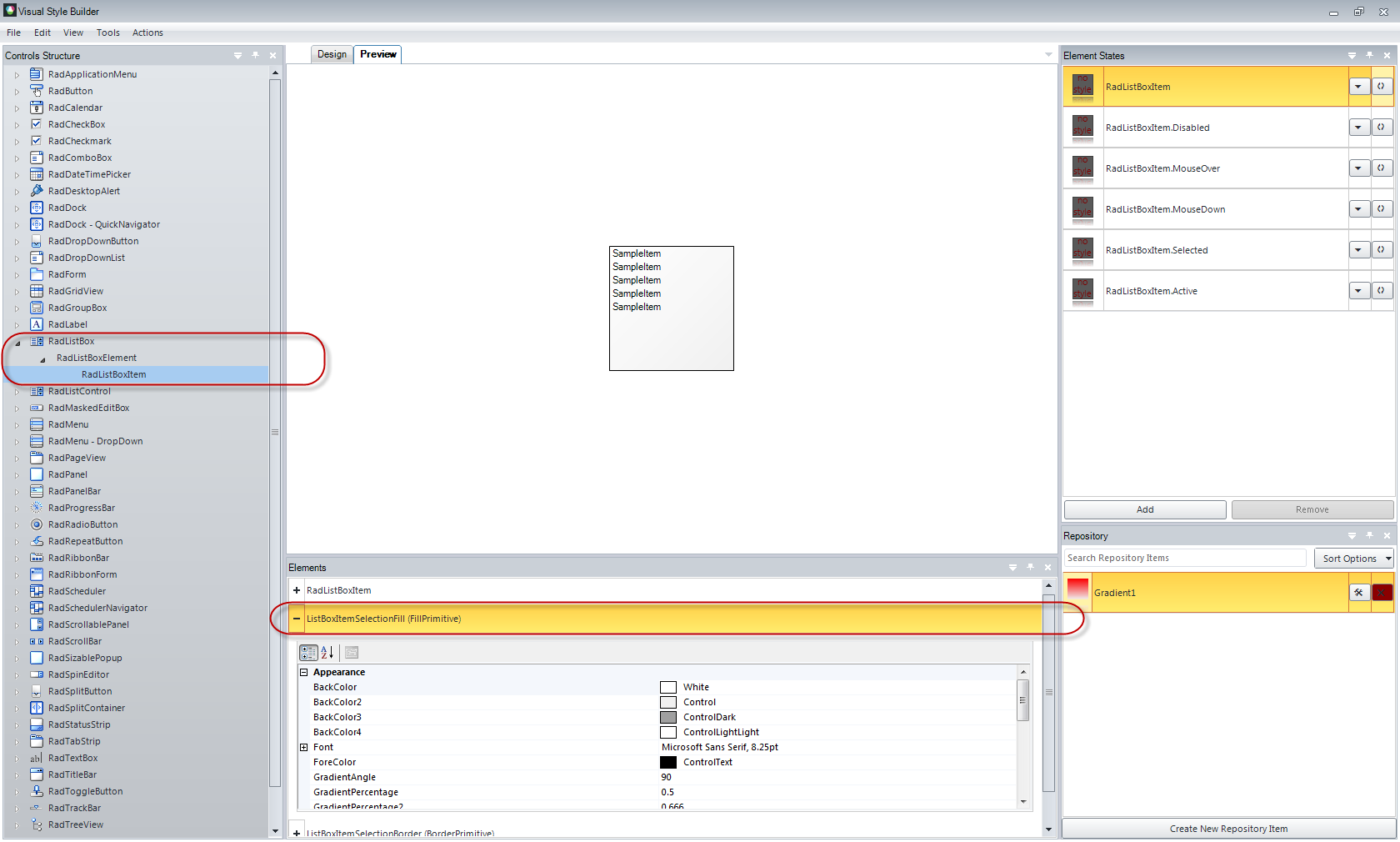Delete the Gradient1 repository item
This screenshot has width=1400, height=842.
click(x=1382, y=593)
